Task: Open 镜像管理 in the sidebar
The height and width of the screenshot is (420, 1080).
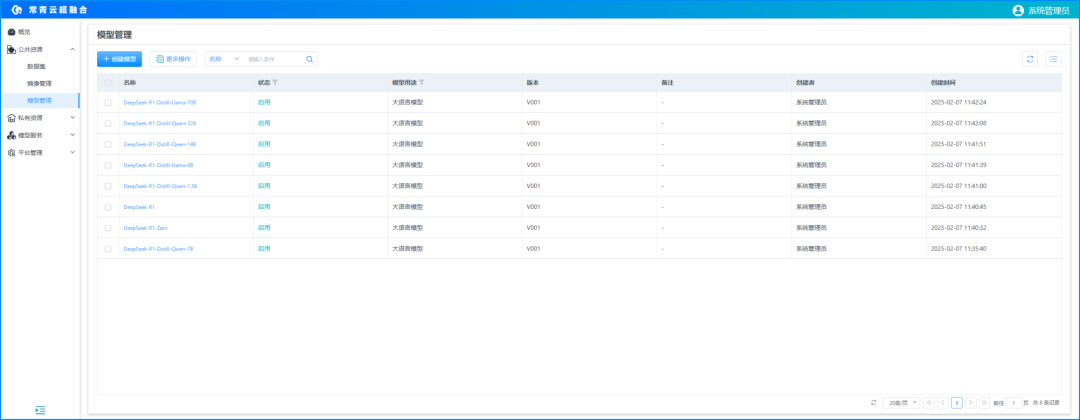Action: tap(39, 83)
